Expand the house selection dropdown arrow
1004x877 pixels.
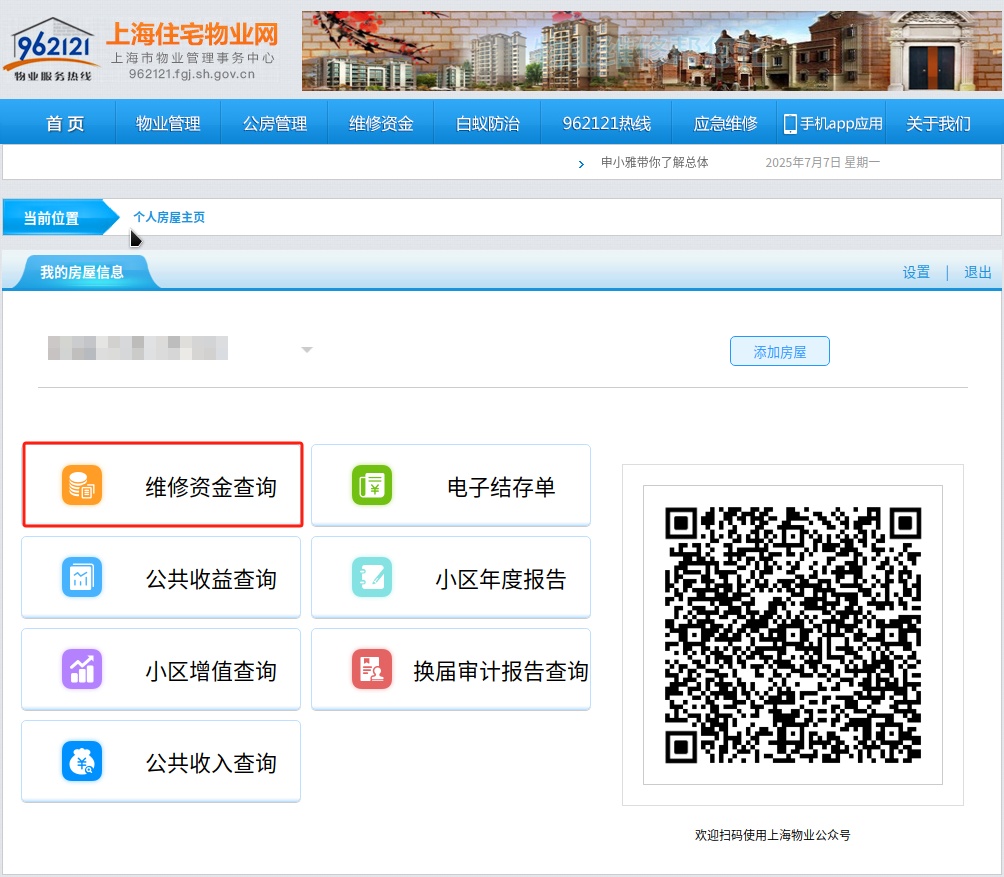pos(307,350)
